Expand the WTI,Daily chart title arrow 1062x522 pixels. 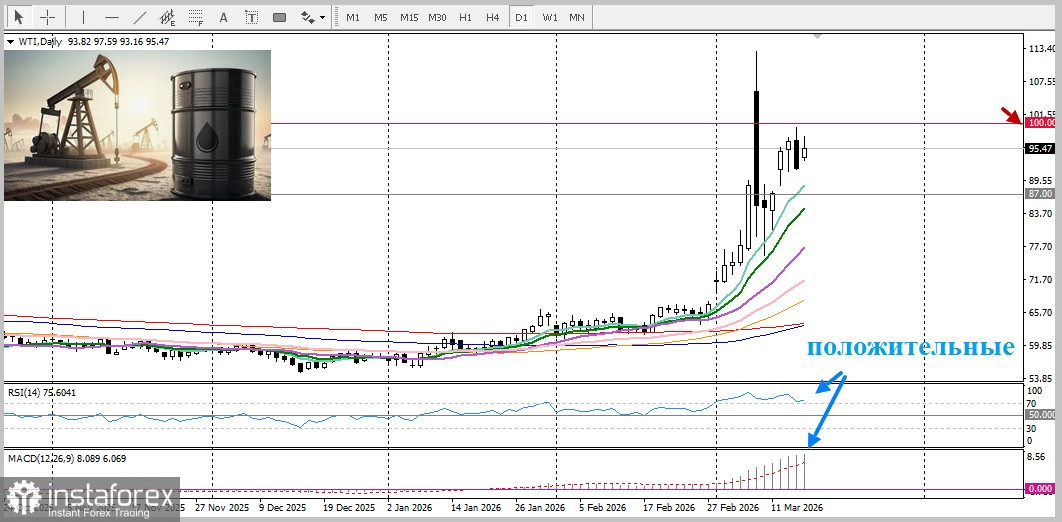pos(10,42)
